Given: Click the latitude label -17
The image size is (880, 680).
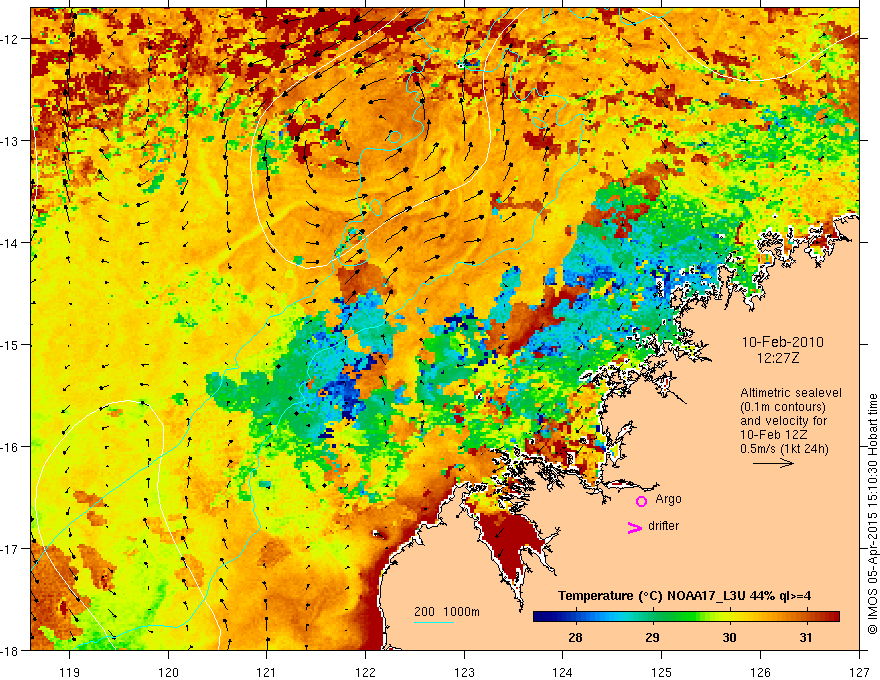Looking at the screenshot, I should [11, 549].
